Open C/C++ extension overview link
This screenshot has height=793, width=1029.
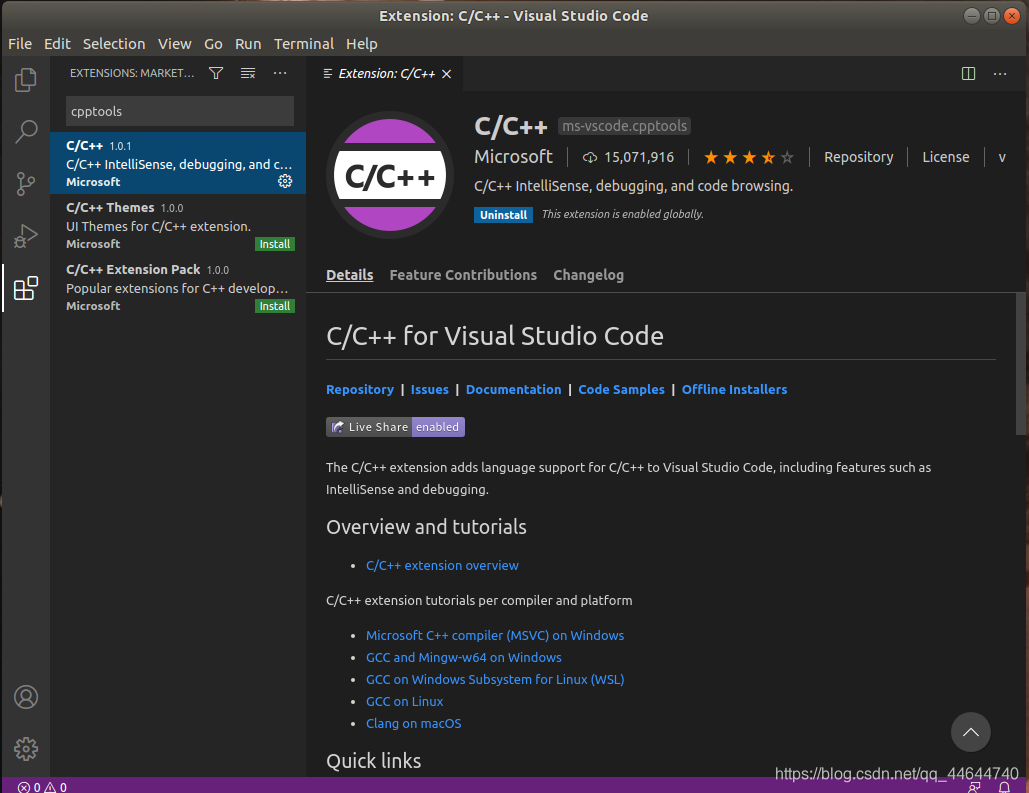coord(442,565)
